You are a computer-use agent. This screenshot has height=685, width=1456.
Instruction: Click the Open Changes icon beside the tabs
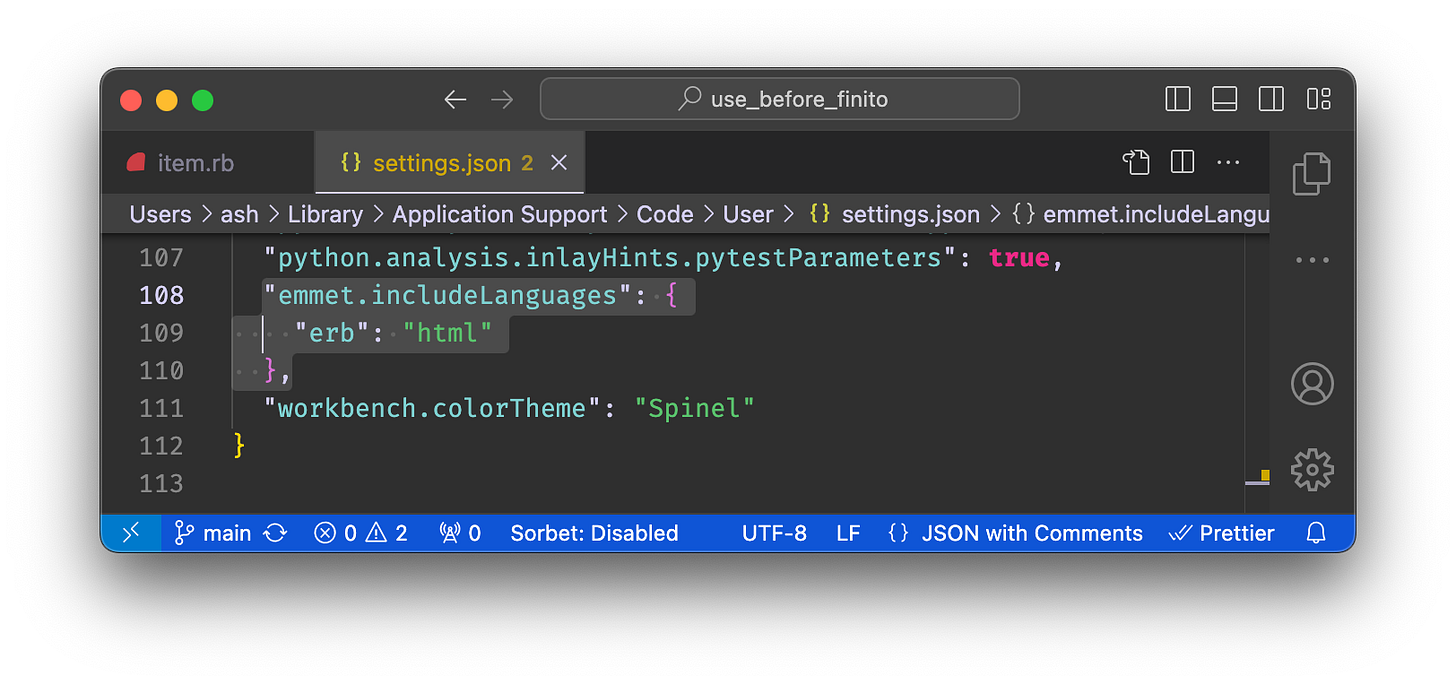coord(1136,162)
